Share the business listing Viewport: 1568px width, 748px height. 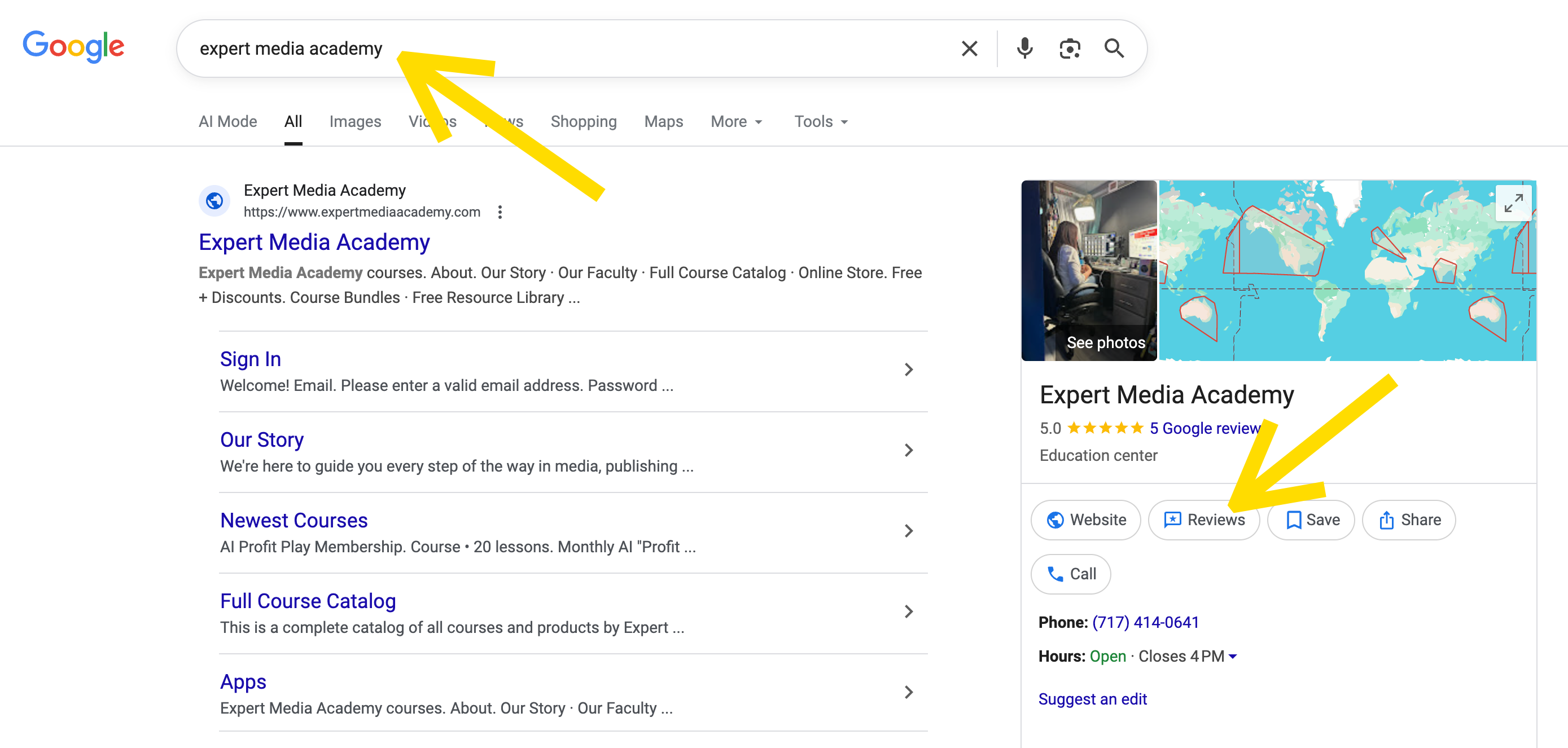1408,520
